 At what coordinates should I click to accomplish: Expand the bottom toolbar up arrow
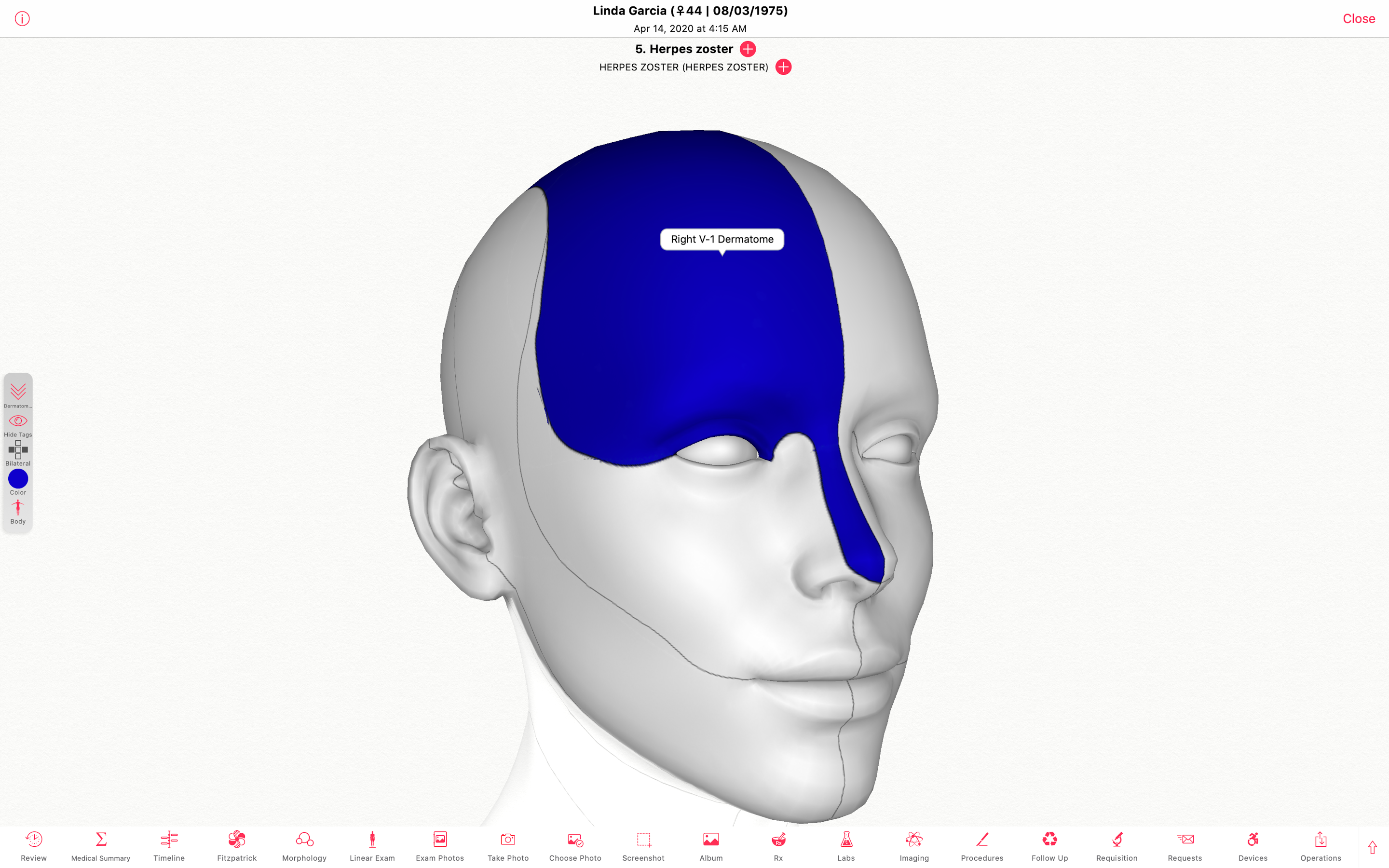[x=1372, y=847]
